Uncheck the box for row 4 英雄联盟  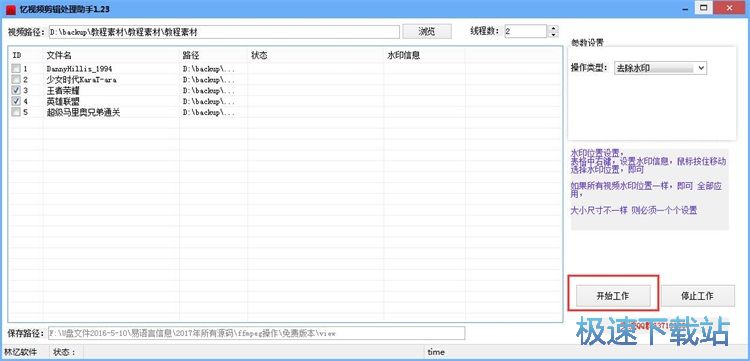click(16, 101)
